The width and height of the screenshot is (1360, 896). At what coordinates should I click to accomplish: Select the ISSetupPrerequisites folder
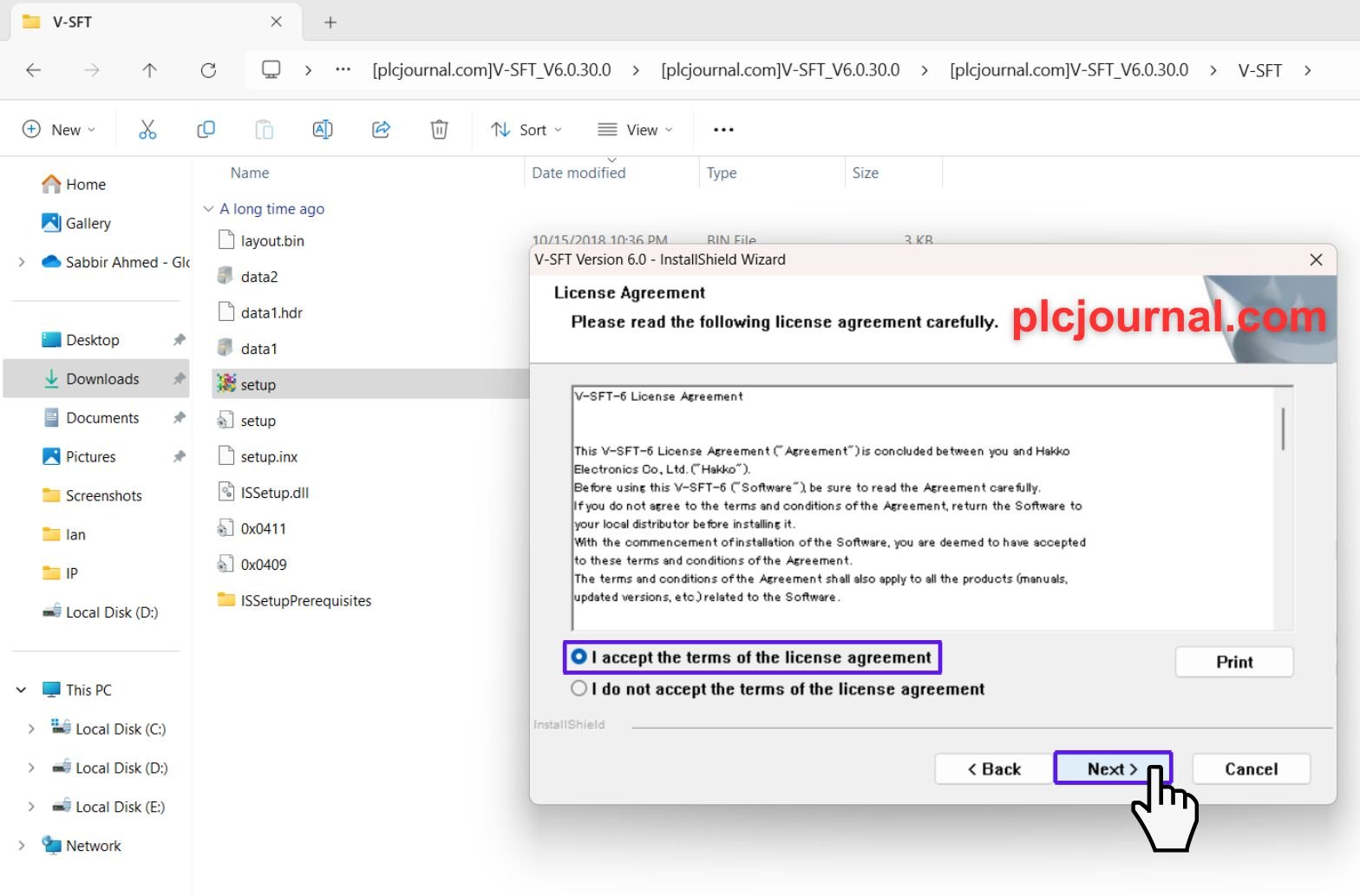[x=294, y=600]
